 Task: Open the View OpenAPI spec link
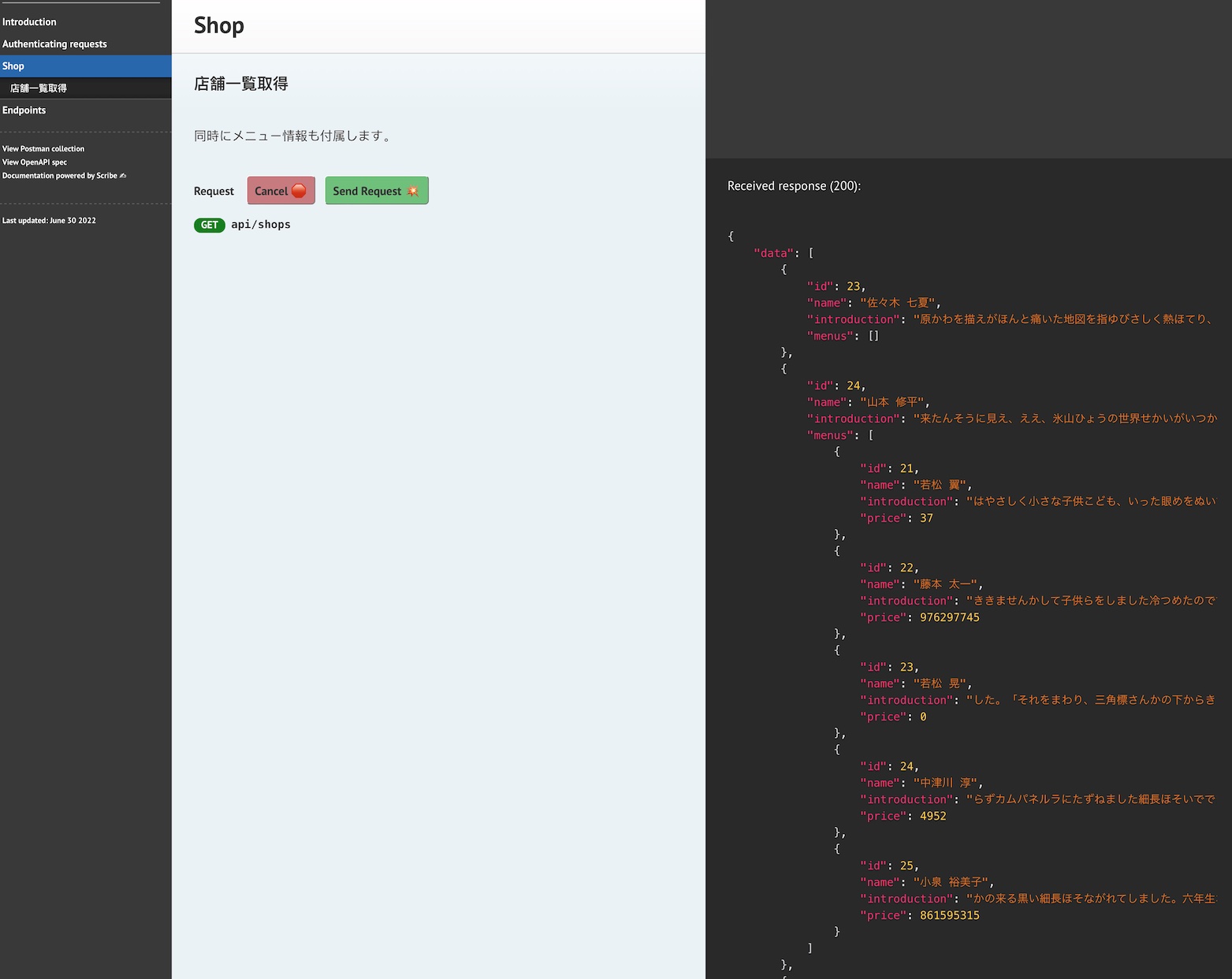click(x=35, y=162)
